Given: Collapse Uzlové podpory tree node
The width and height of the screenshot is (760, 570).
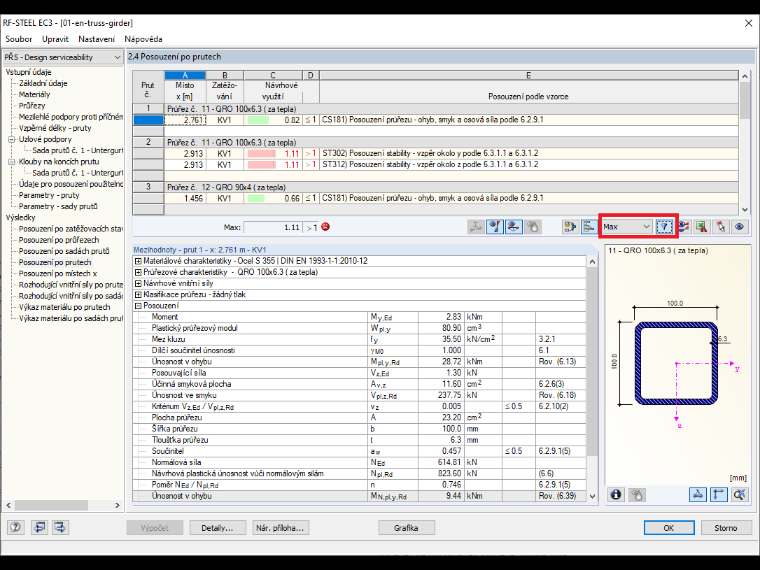Looking at the screenshot, I should tap(12, 140).
